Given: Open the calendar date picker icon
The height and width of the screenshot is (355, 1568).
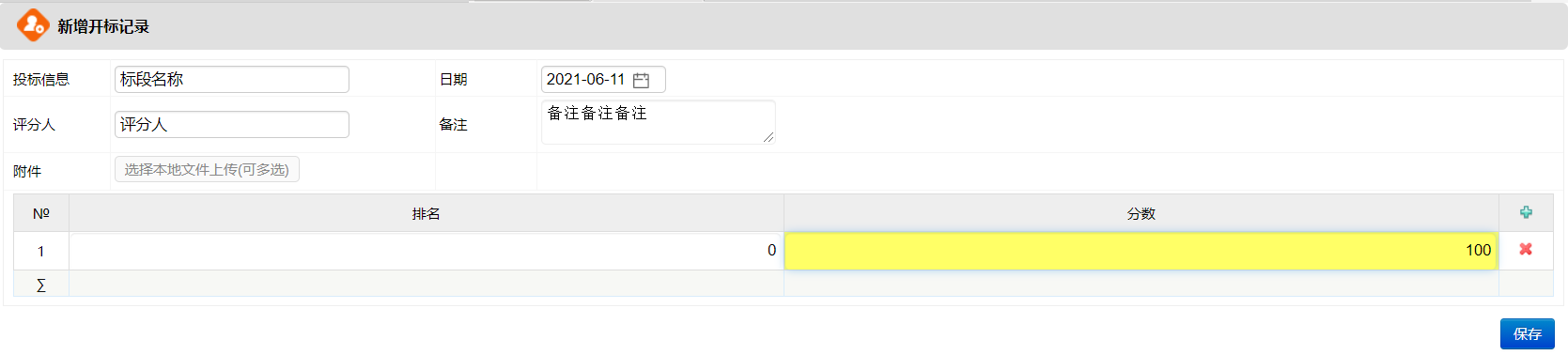Looking at the screenshot, I should tap(641, 80).
